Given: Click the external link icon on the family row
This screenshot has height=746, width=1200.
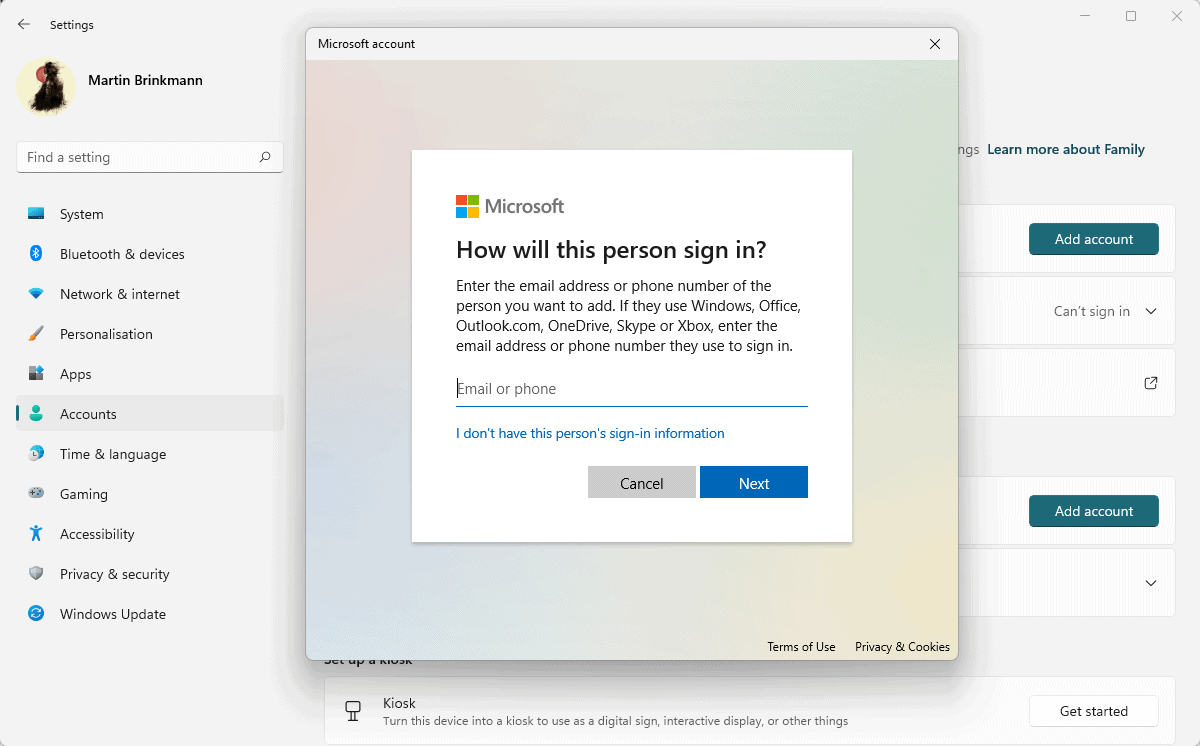Looking at the screenshot, I should 1151,383.
